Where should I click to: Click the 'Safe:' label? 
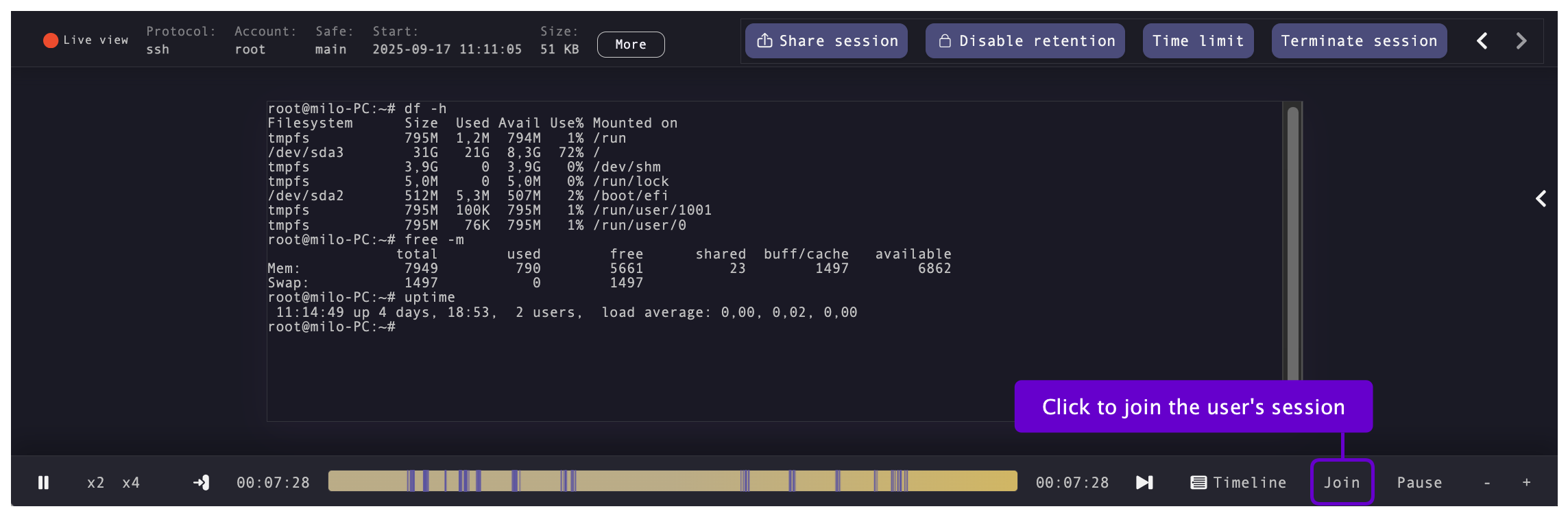pyautogui.click(x=335, y=32)
